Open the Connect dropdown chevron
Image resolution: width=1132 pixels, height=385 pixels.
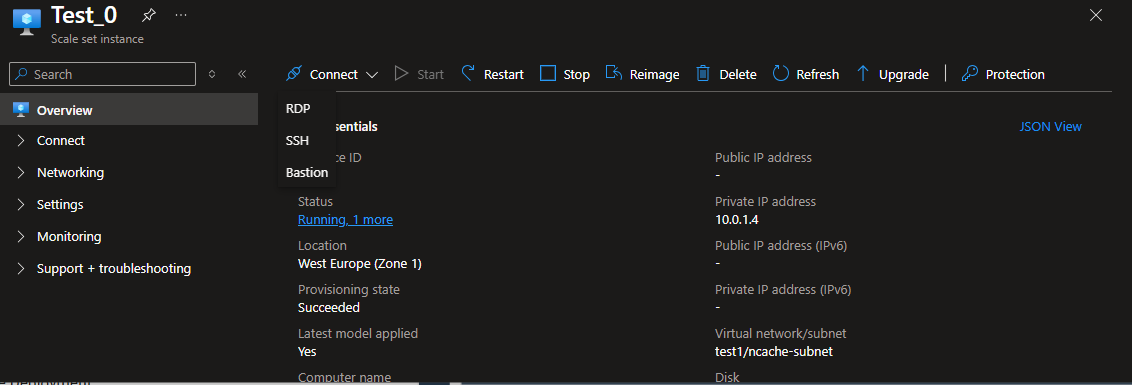pyautogui.click(x=372, y=74)
